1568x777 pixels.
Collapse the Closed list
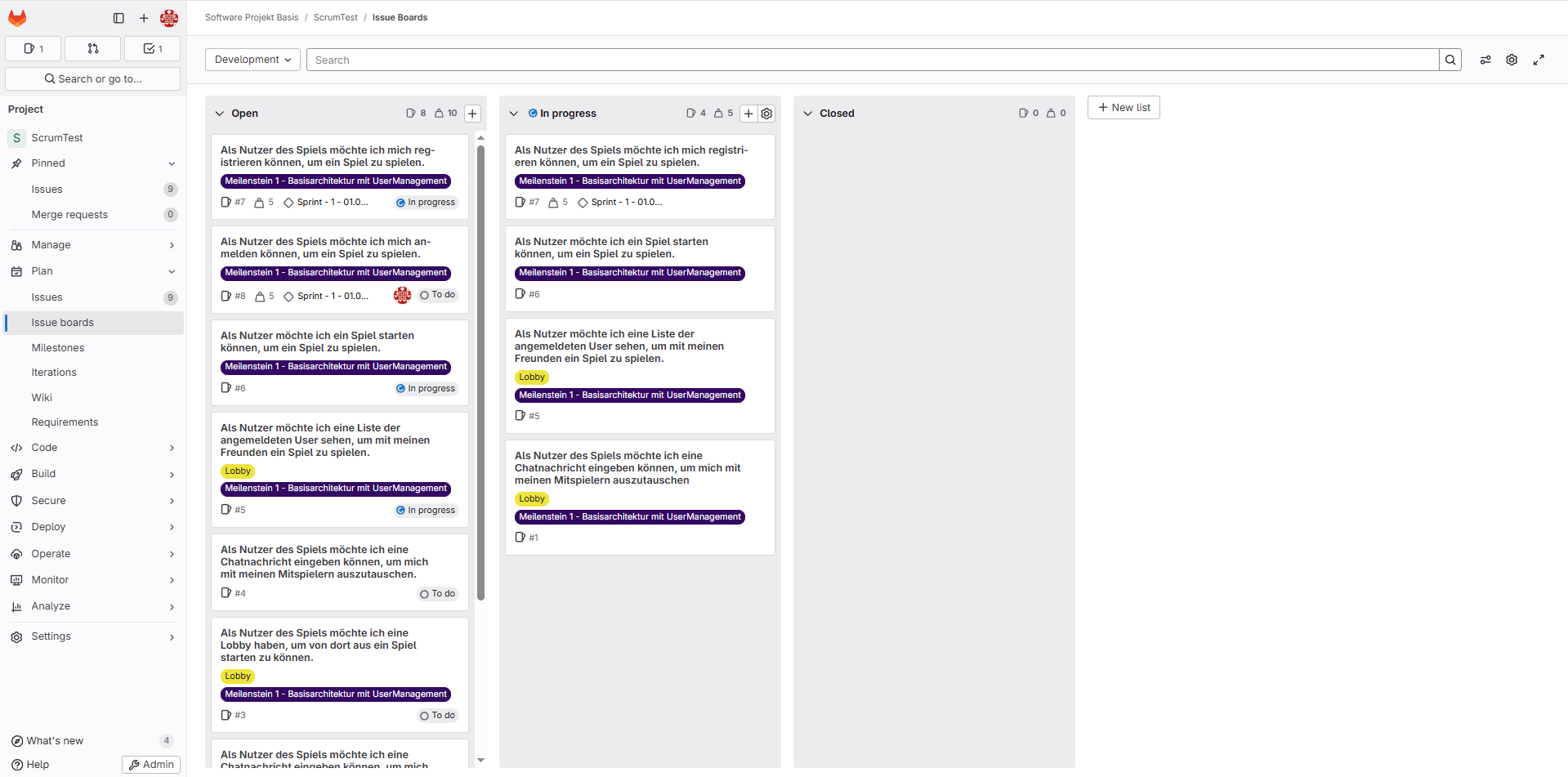click(x=807, y=114)
